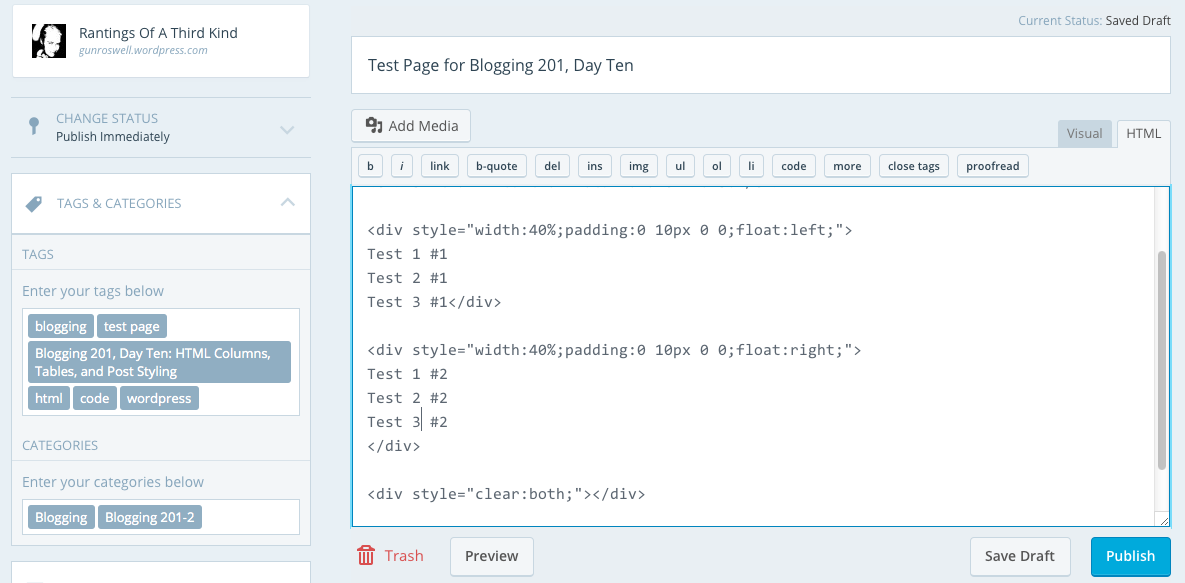The image size is (1185, 583).
Task: Click the Add Media button
Action: tap(411, 126)
